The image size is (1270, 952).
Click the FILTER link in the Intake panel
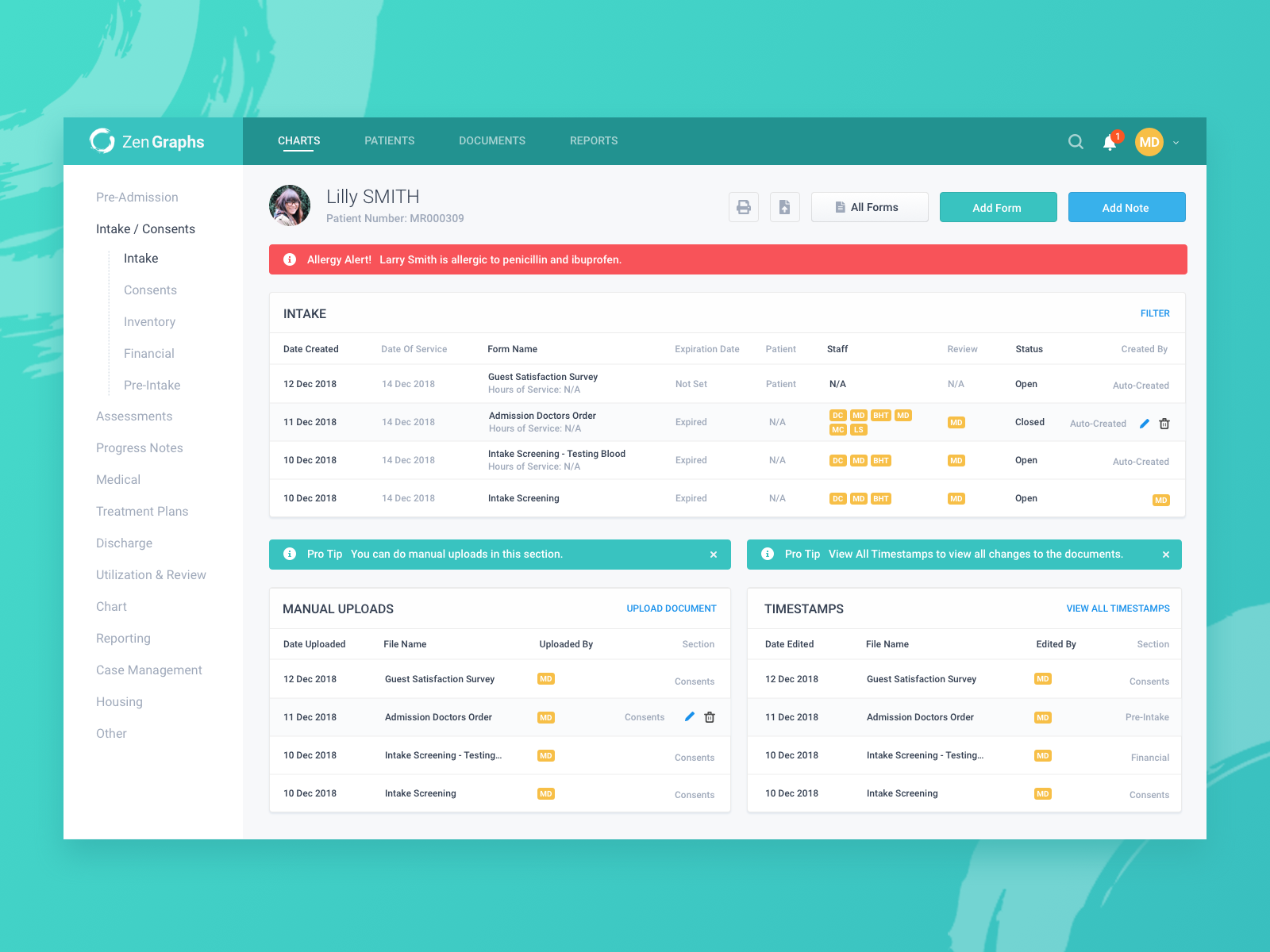(x=1155, y=313)
